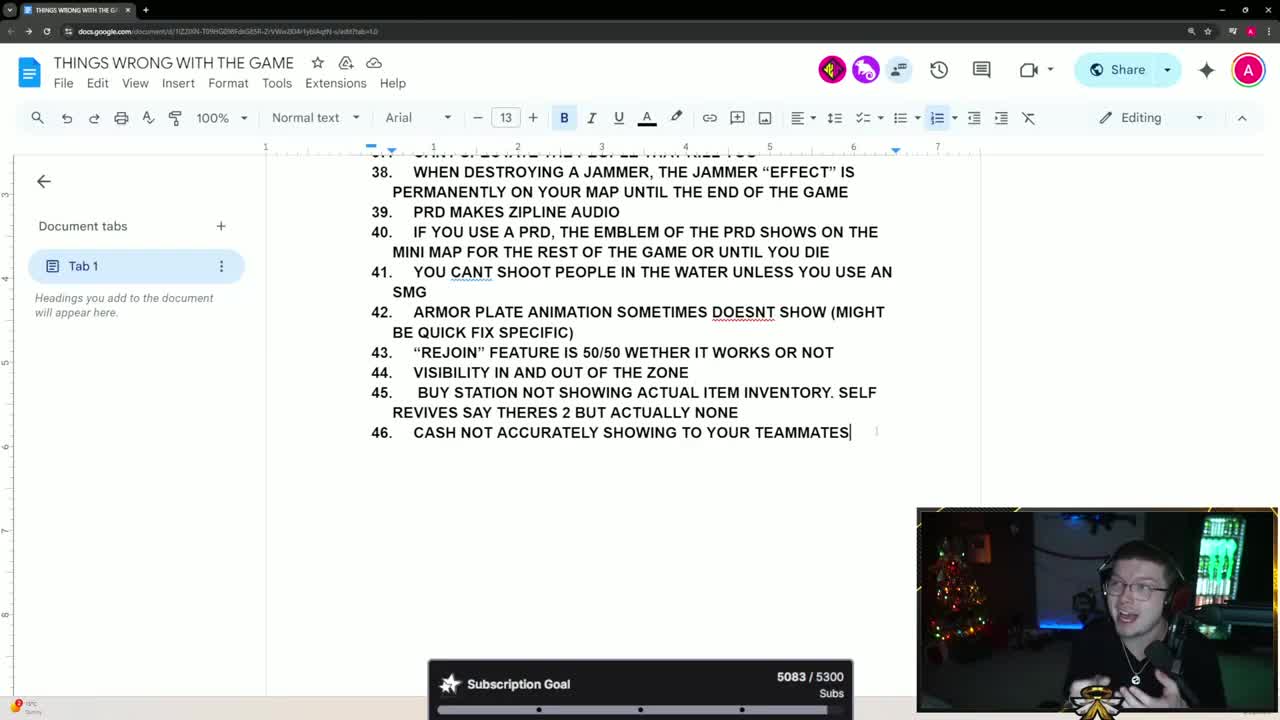Toggle underline formatting
Screen dimensions: 1280x720
619,117
